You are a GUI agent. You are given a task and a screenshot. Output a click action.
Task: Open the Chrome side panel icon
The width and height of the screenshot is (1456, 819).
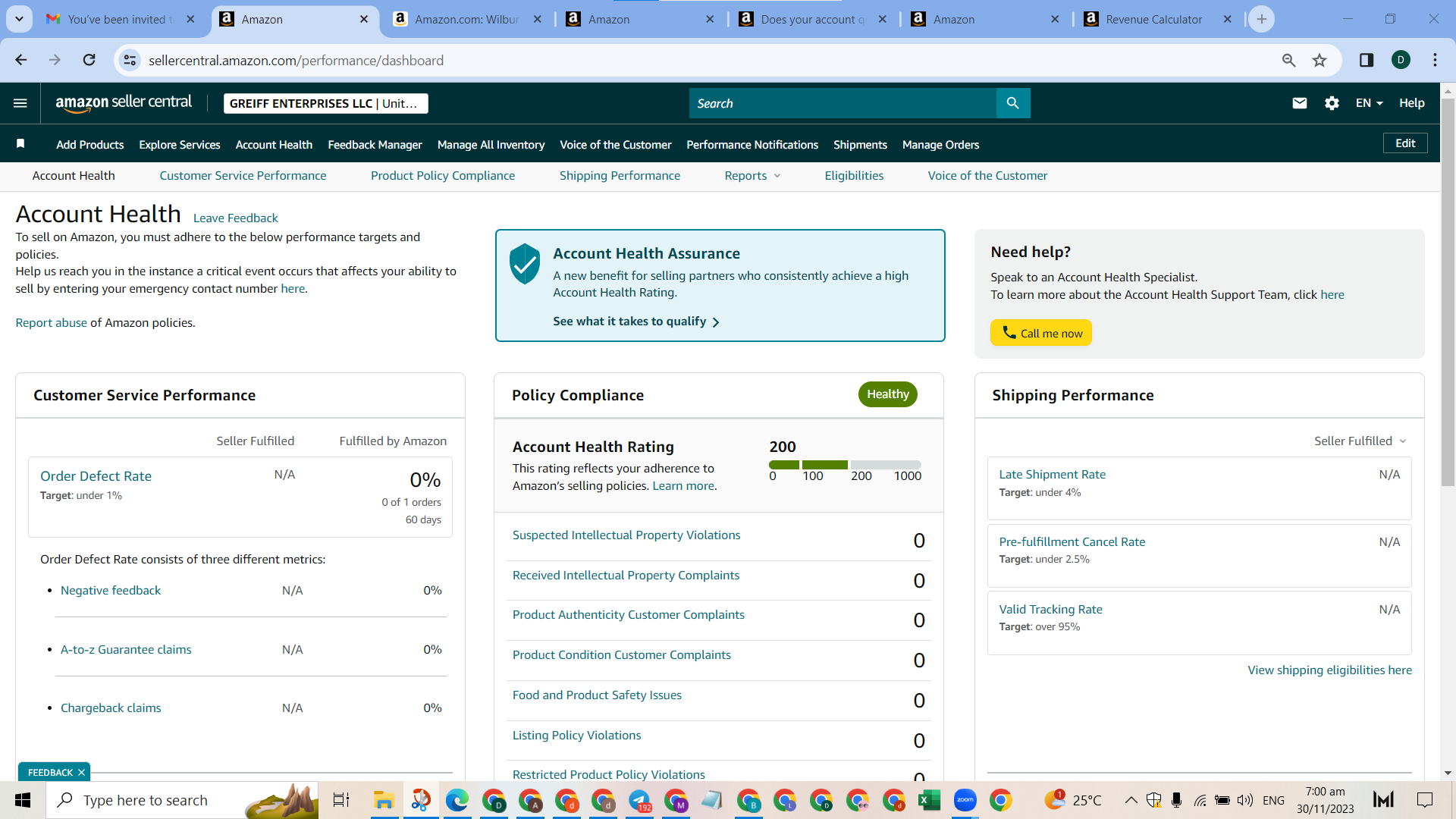(x=1367, y=60)
